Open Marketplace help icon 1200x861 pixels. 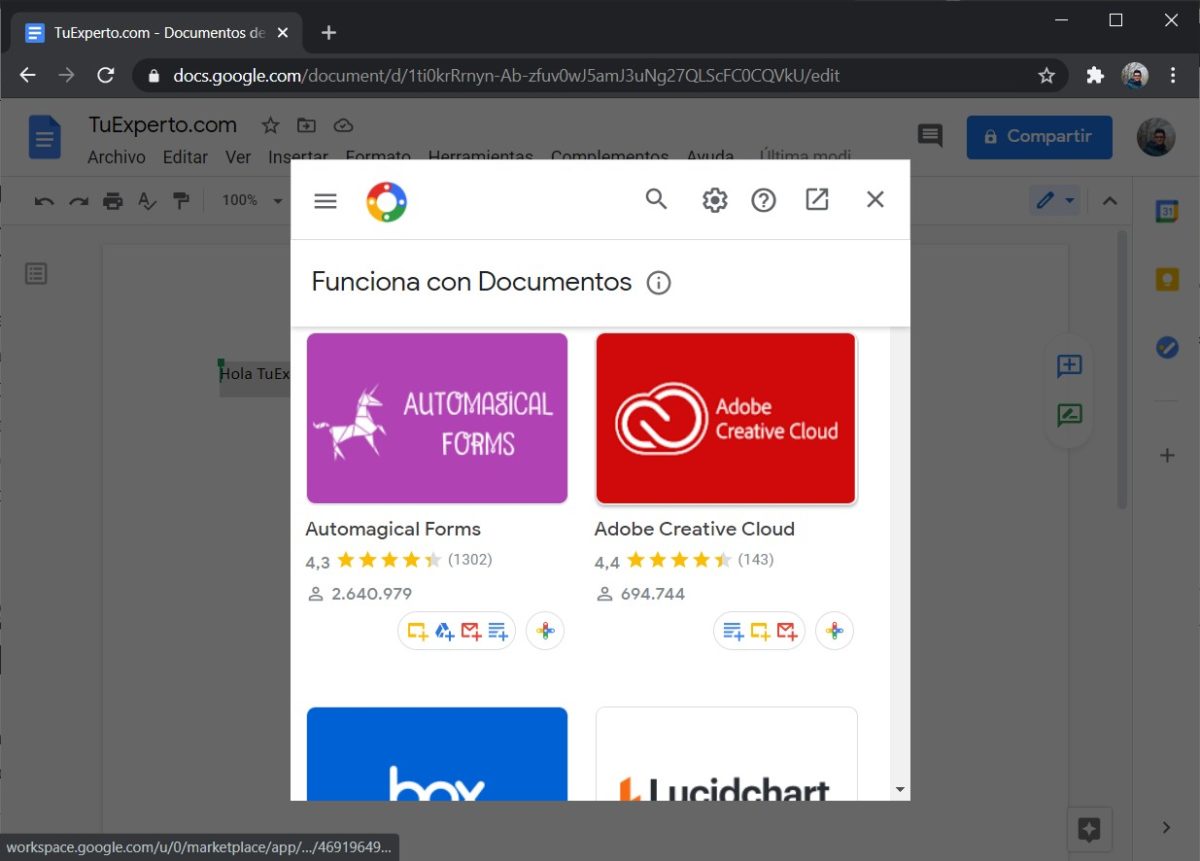point(764,200)
